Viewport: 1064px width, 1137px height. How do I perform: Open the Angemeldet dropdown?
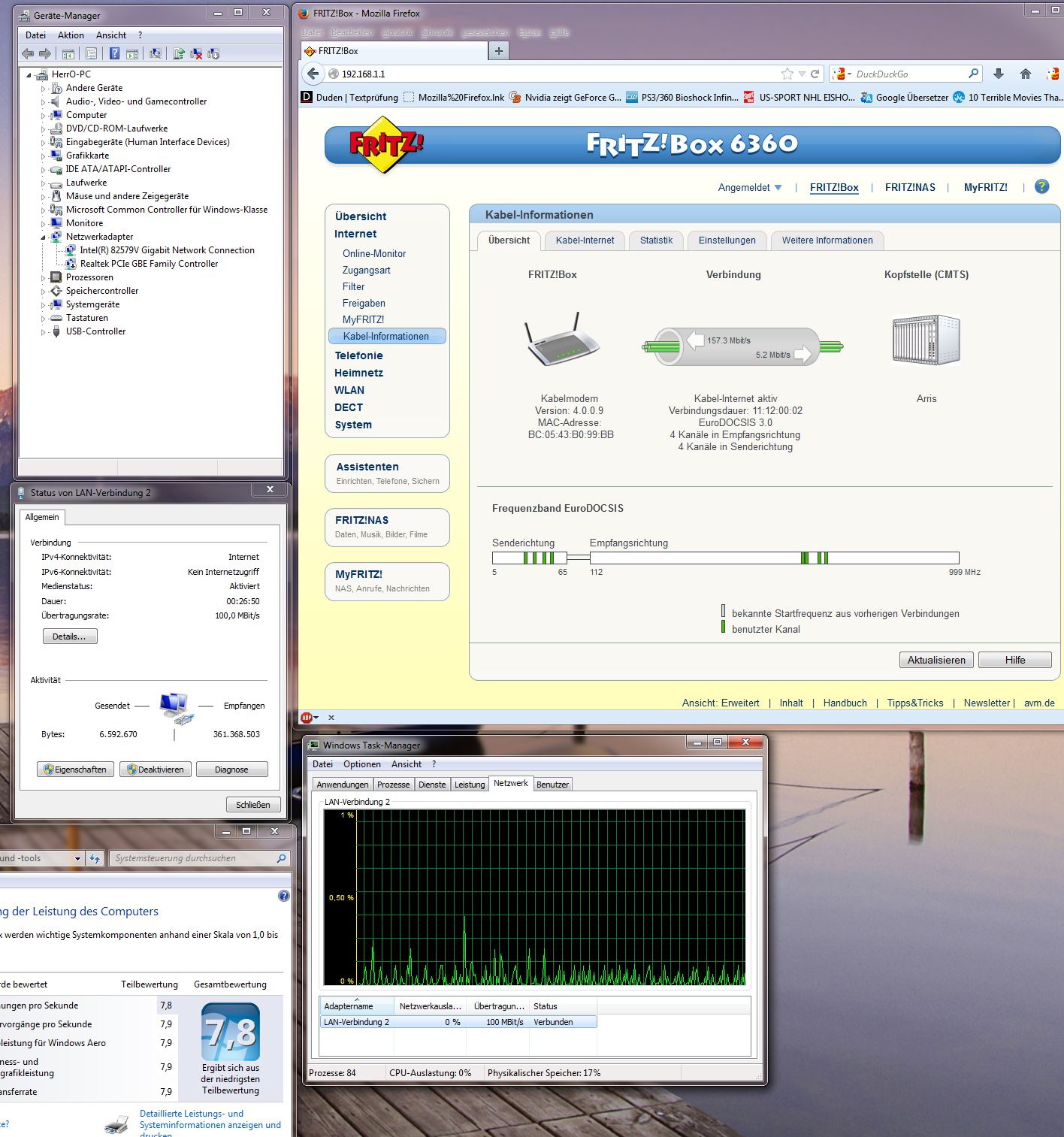[x=750, y=187]
